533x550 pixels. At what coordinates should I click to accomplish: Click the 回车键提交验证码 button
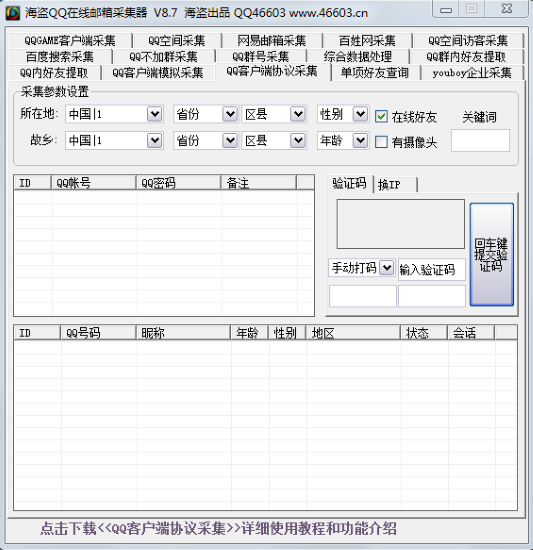492,254
